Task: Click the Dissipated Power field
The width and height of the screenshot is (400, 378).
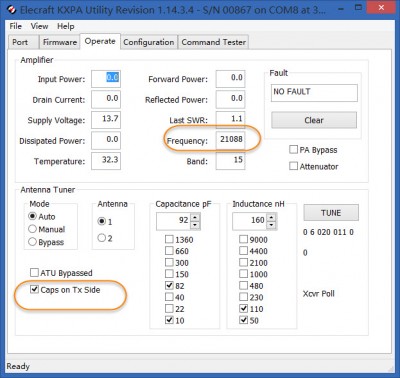Action: [x=106, y=140]
